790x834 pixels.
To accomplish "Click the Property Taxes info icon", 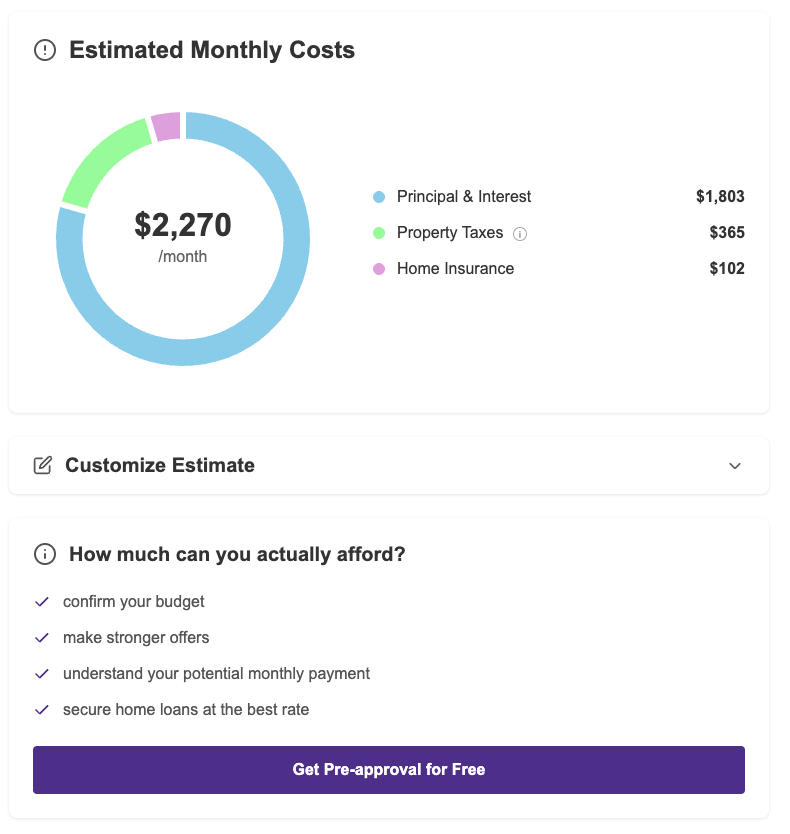I will click(x=520, y=234).
